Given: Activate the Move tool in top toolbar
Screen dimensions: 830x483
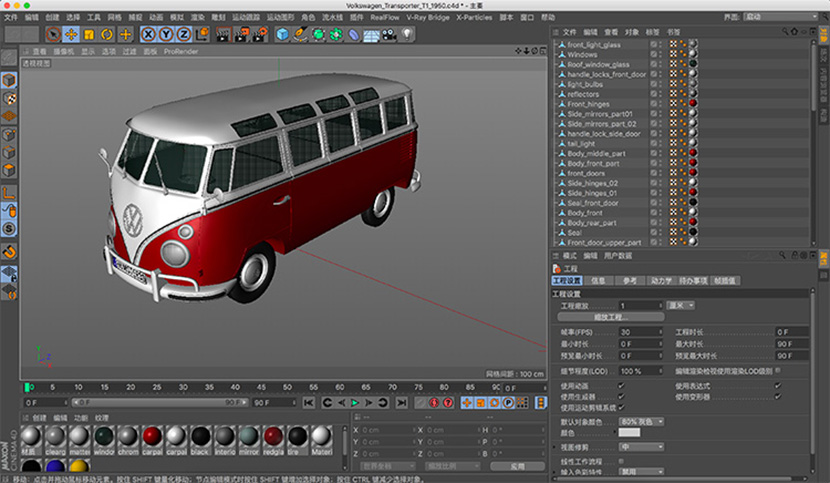Looking at the screenshot, I should point(71,35).
